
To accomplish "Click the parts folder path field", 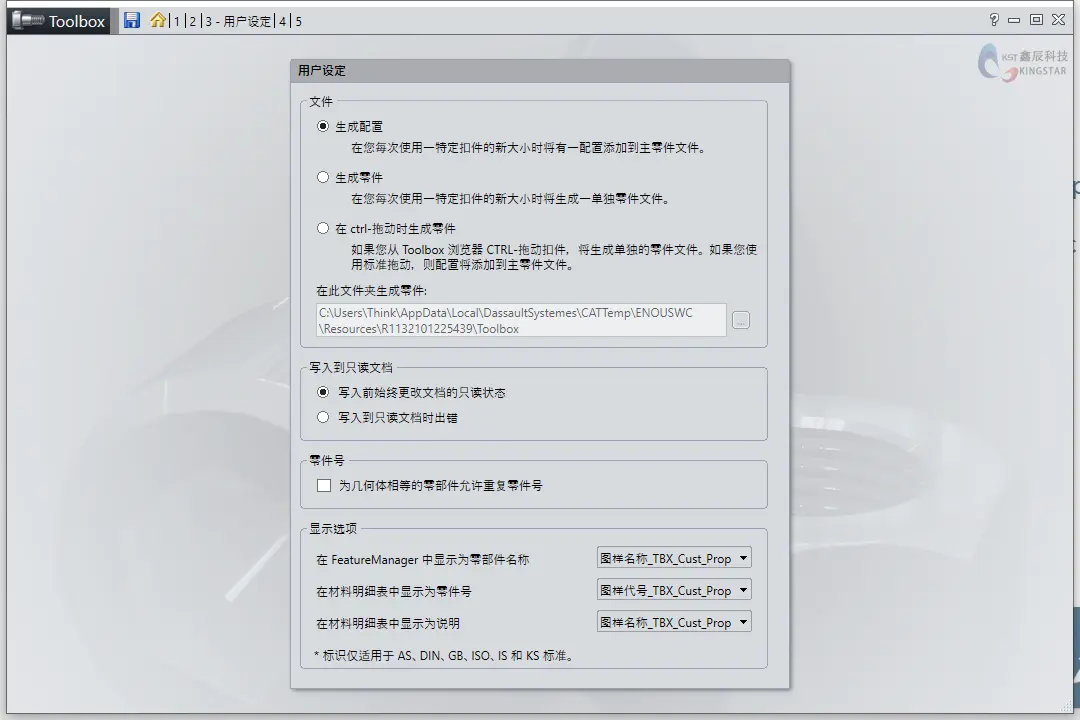I will pyautogui.click(x=521, y=320).
